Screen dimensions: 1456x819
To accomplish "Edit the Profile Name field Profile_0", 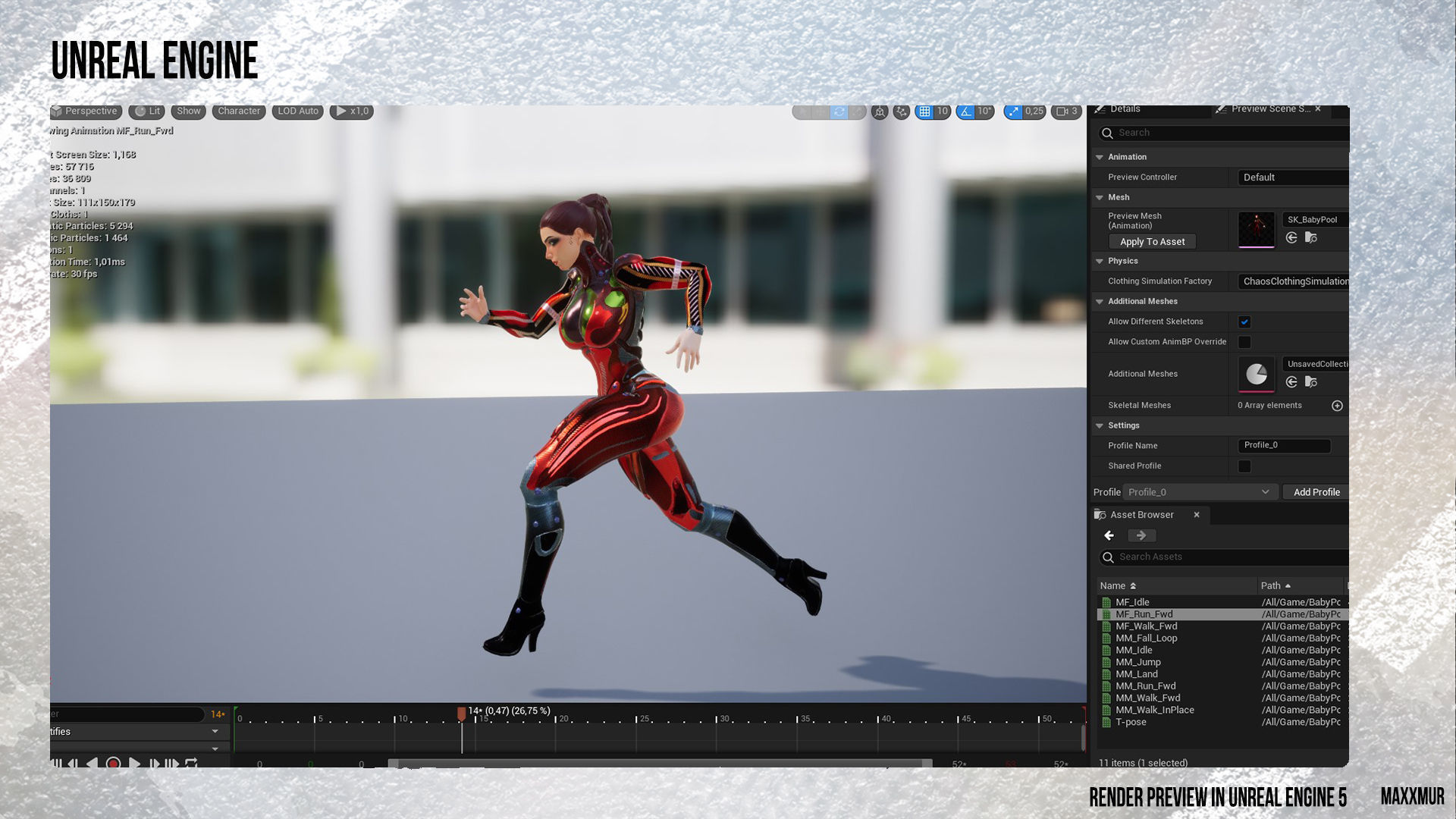I will coord(1284,446).
